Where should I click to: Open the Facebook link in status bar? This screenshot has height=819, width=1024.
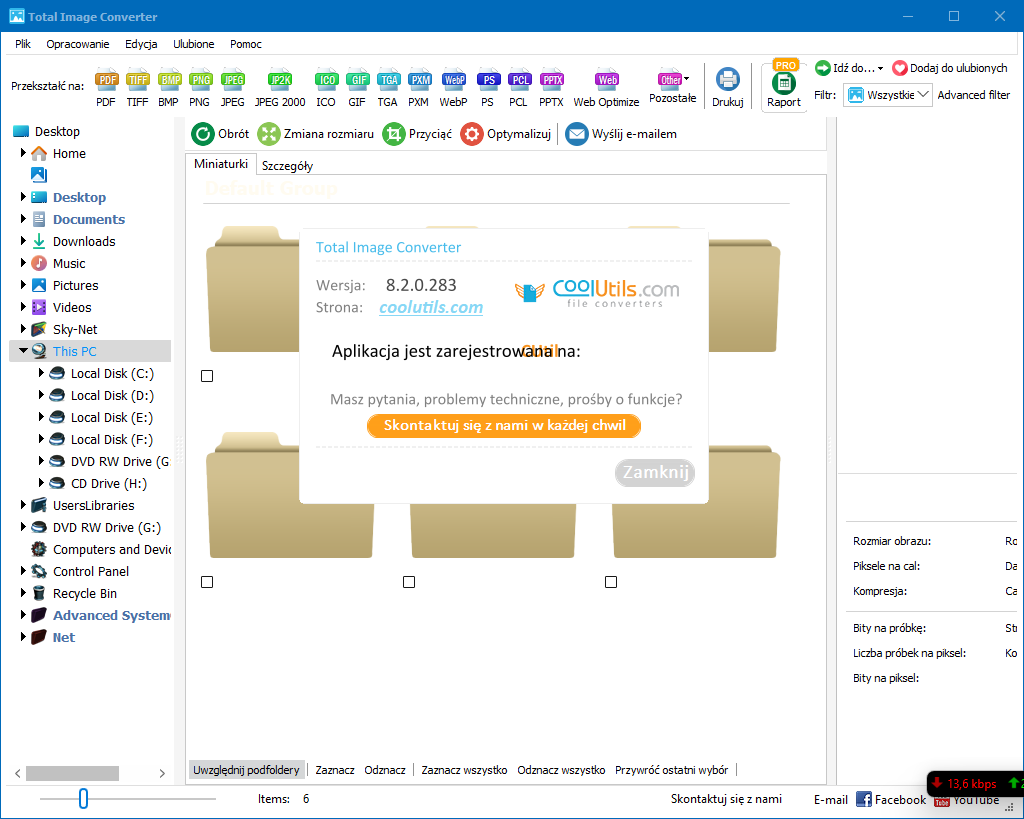pos(891,799)
